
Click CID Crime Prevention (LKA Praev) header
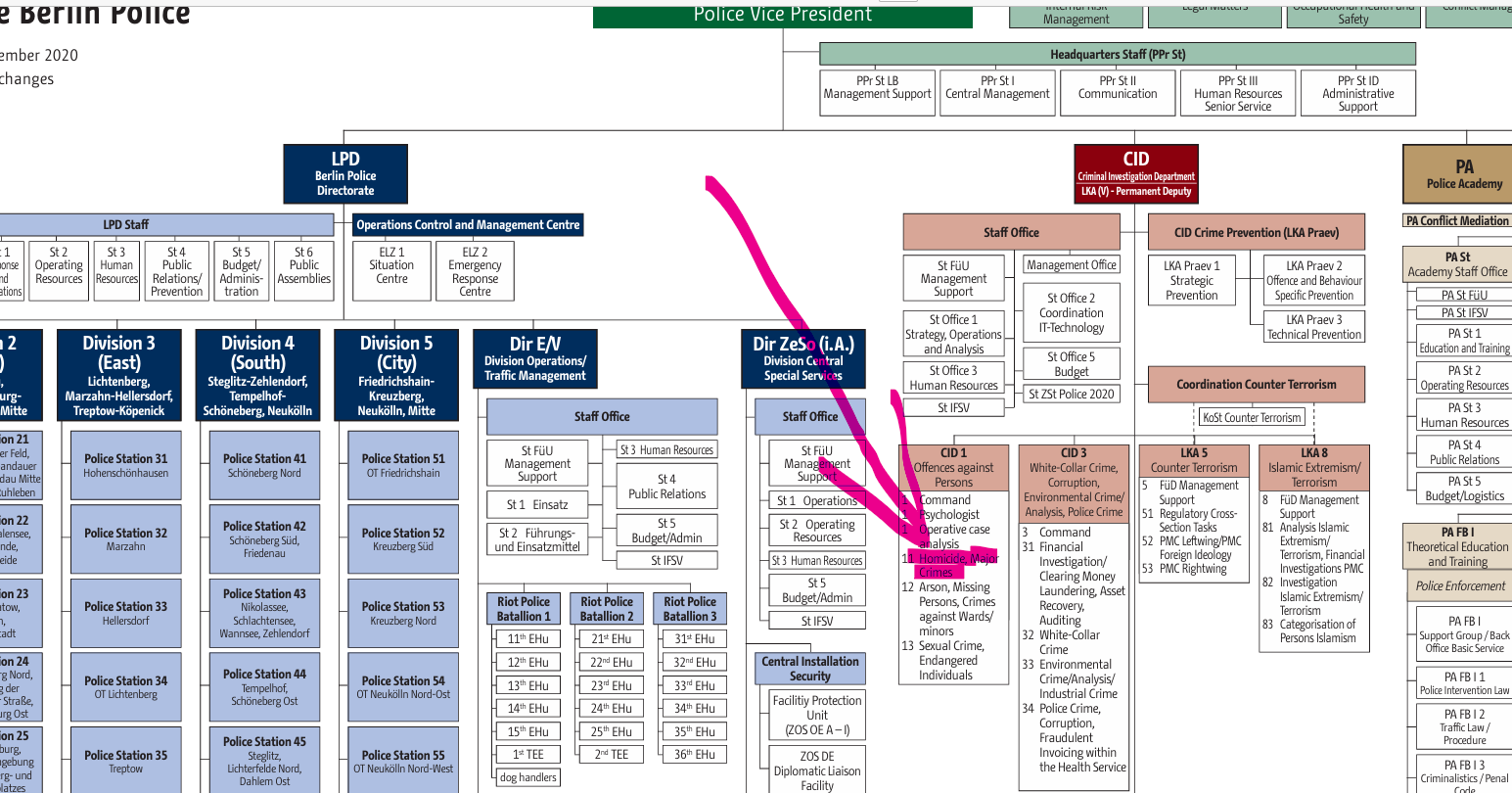(1257, 232)
